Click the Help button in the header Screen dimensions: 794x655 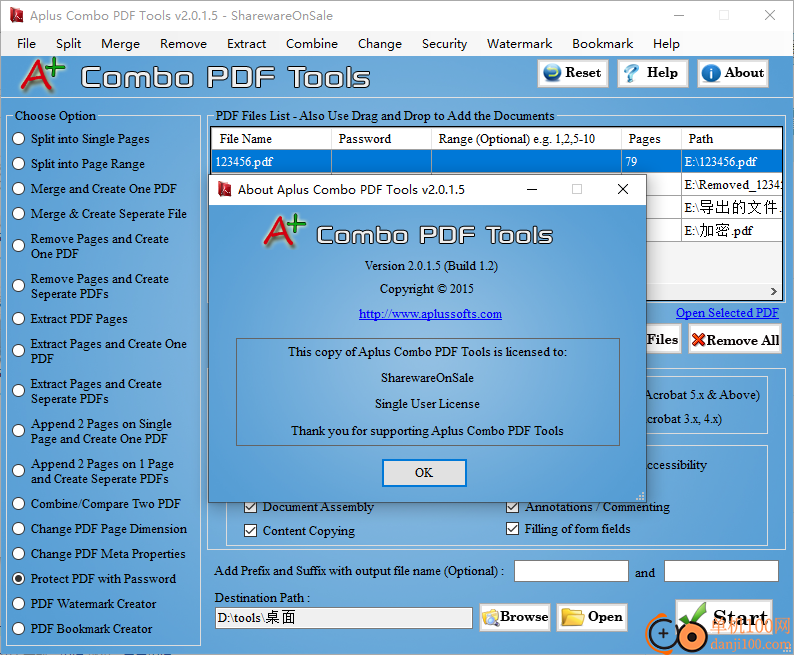pos(653,73)
